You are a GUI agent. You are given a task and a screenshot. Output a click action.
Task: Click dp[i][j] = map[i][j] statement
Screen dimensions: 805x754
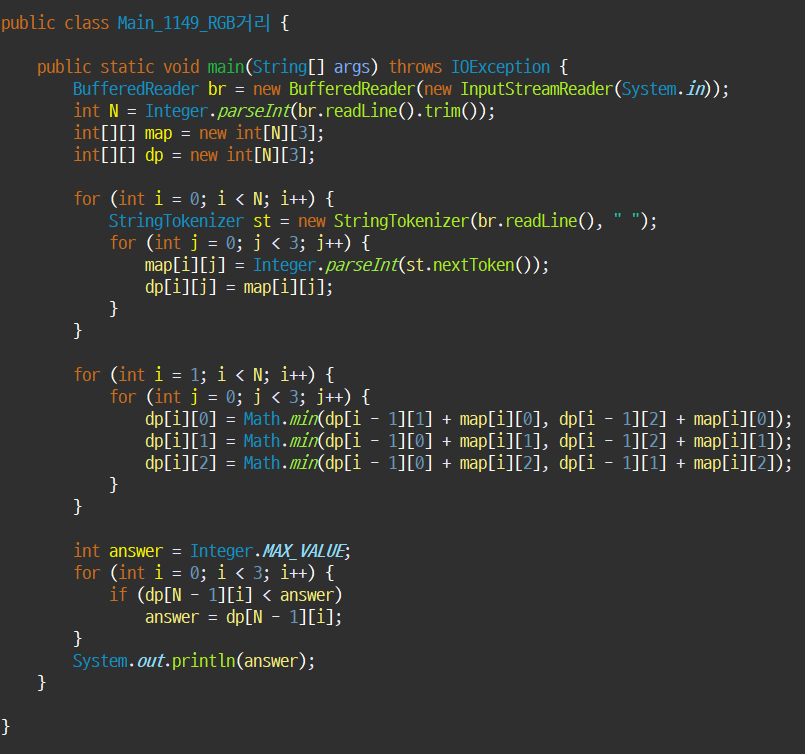pyautogui.click(x=239, y=287)
